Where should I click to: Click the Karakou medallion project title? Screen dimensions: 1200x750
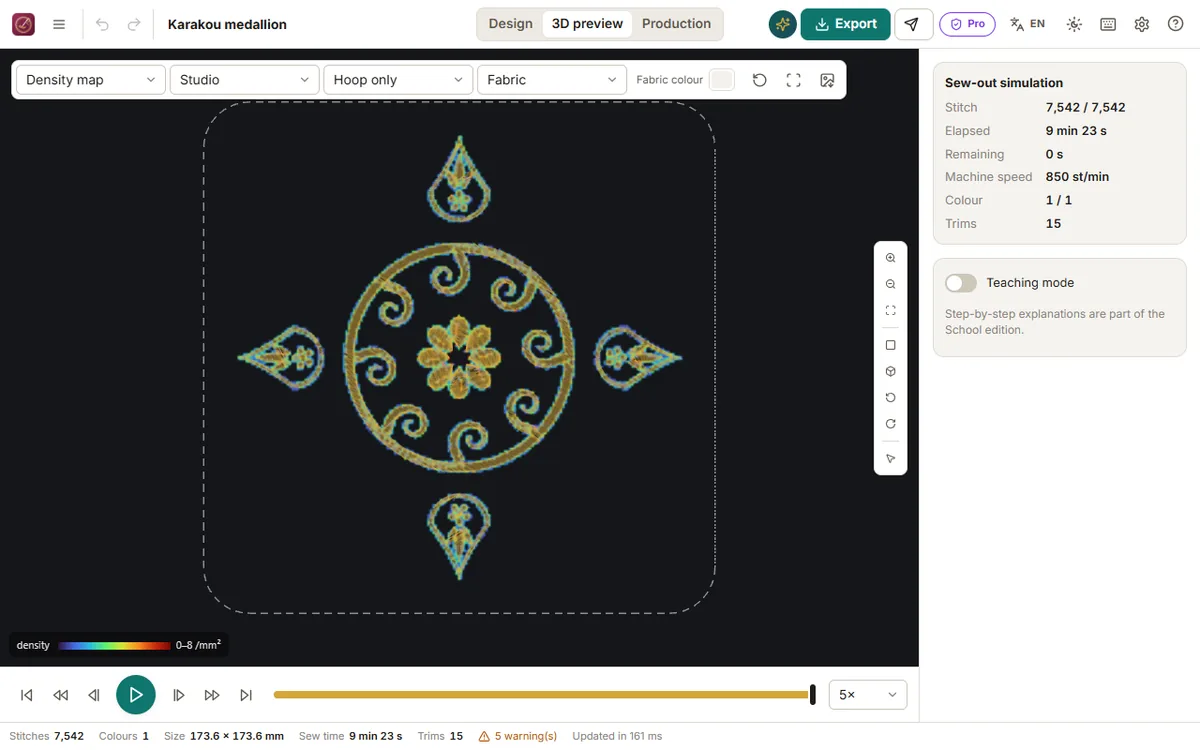click(227, 24)
